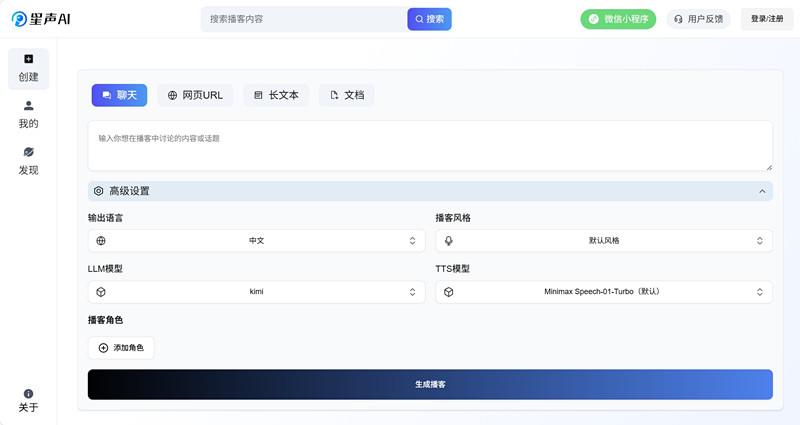Screen dimensions: 800x425
Task: Open the LLM模型 dropdown showing kimi
Action: point(257,292)
